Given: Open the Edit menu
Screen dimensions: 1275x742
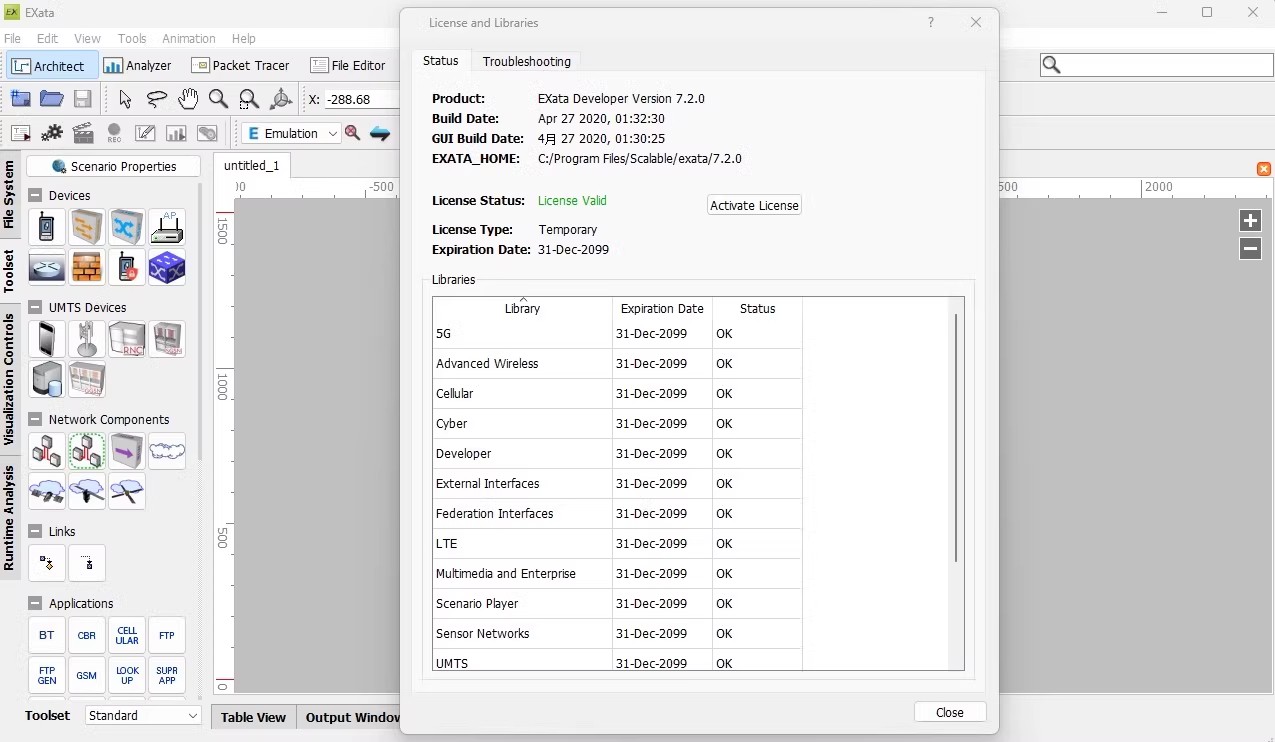Looking at the screenshot, I should point(47,38).
